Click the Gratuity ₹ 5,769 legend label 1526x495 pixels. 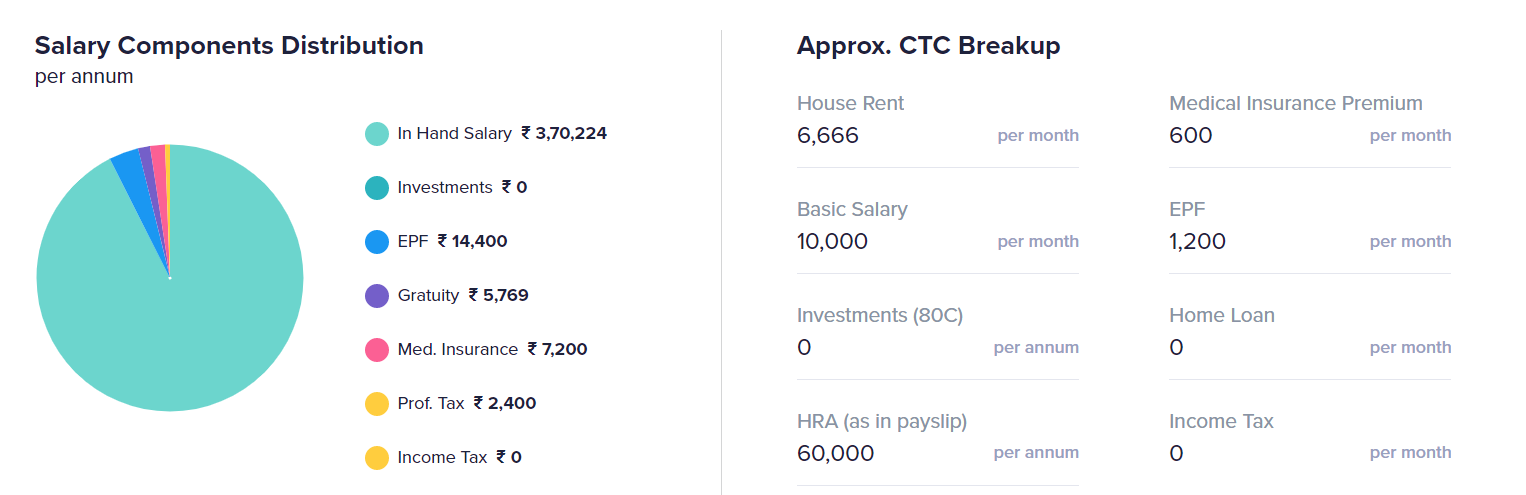pos(462,295)
